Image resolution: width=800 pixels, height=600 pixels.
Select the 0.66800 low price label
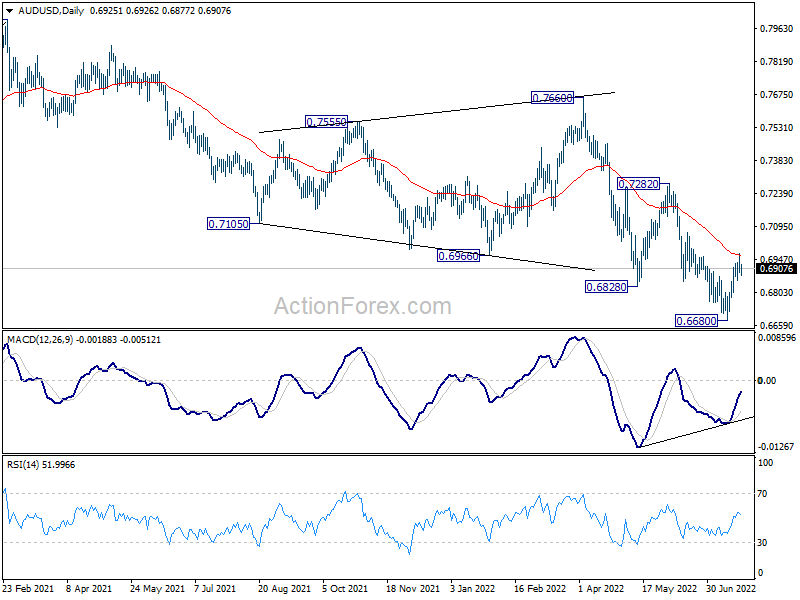696,320
